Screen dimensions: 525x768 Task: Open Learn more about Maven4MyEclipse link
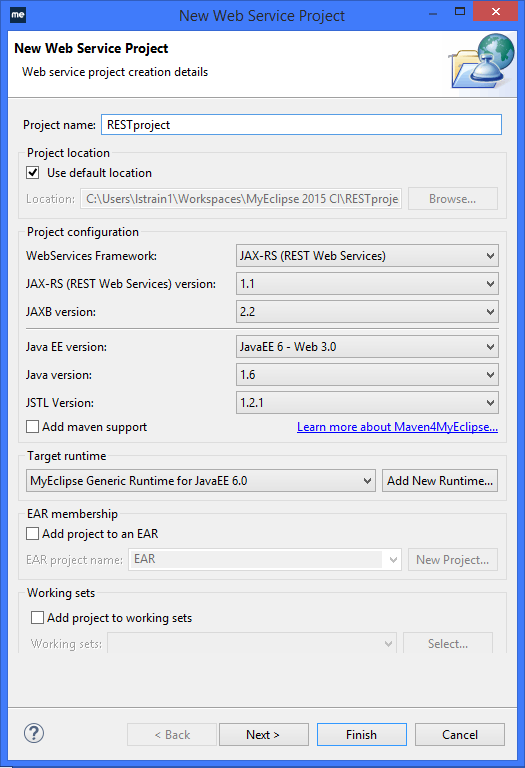coord(397,427)
